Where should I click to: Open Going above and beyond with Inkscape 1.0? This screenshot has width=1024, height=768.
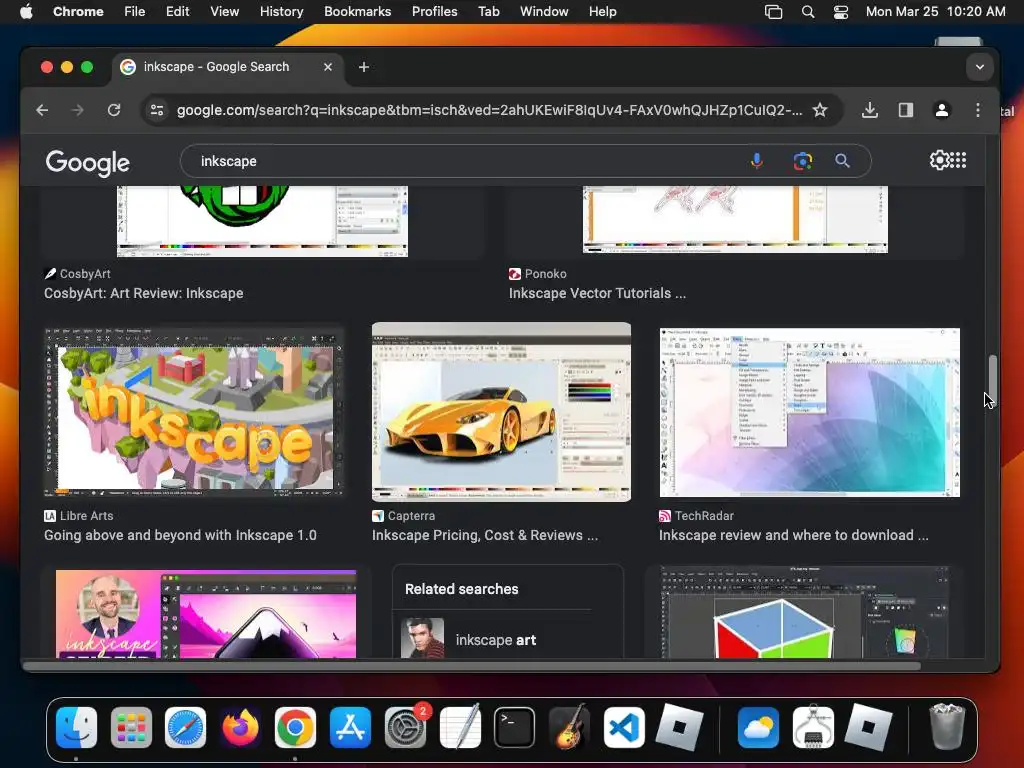180,536
